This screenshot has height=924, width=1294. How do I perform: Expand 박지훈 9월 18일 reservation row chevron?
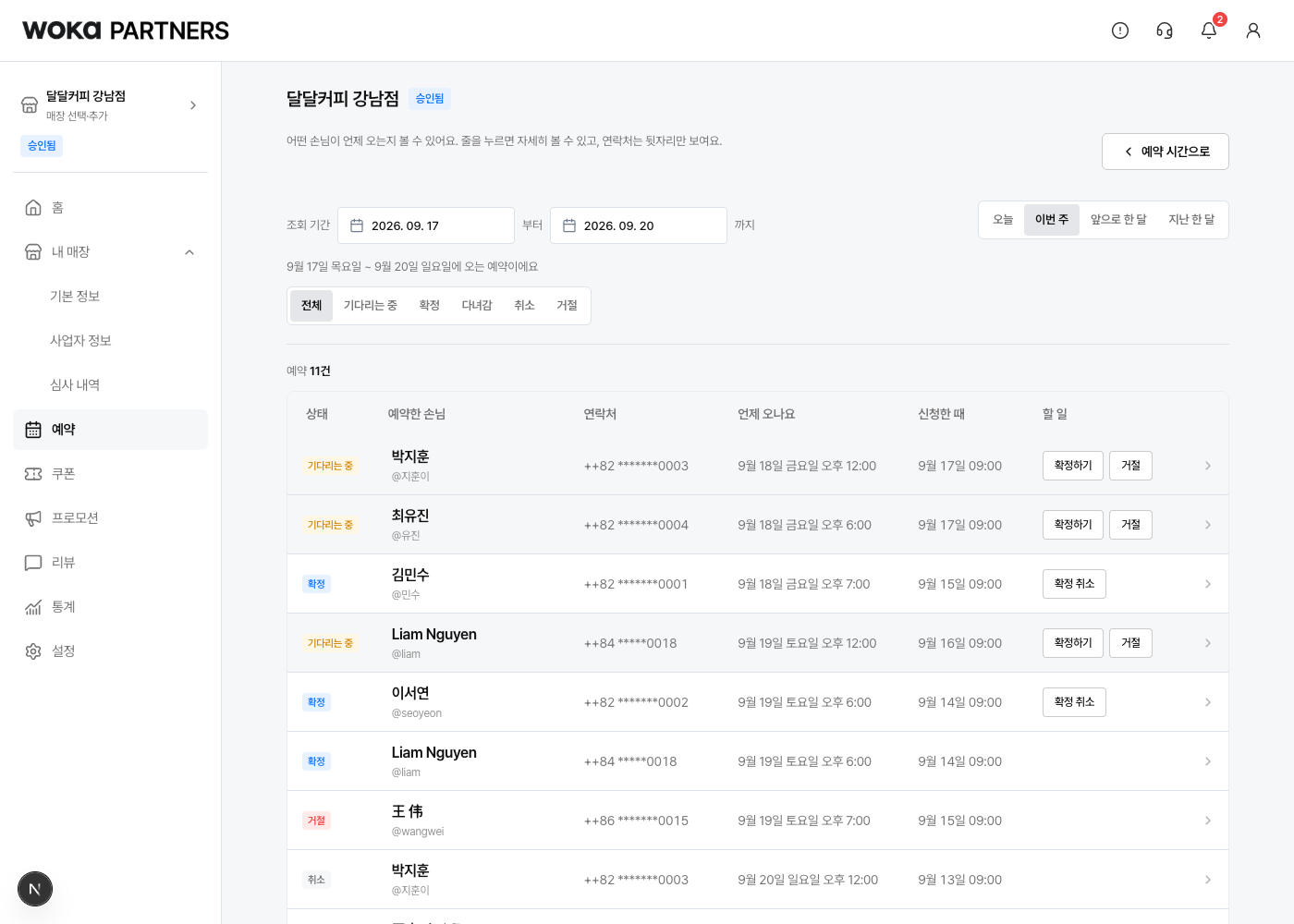point(1208,466)
